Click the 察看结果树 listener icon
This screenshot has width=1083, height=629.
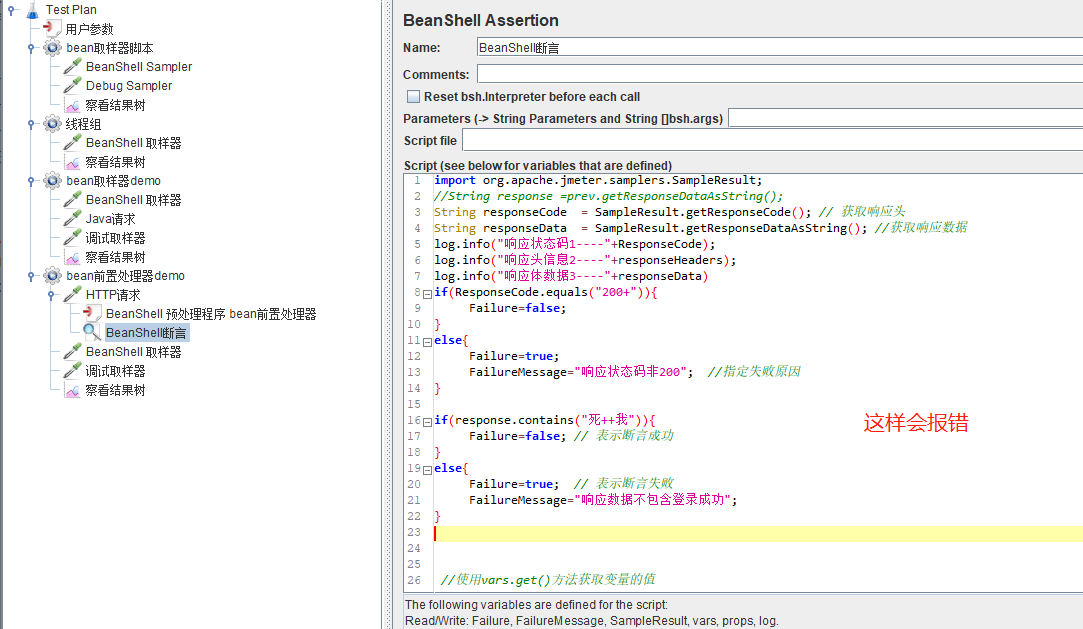tap(72, 104)
